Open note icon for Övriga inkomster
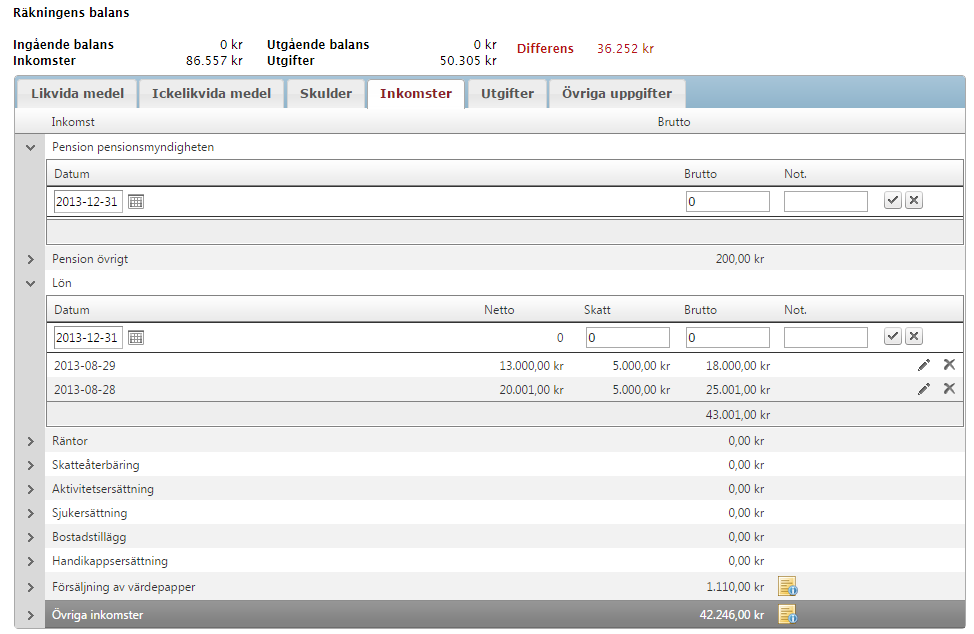974x634 pixels. 788,615
